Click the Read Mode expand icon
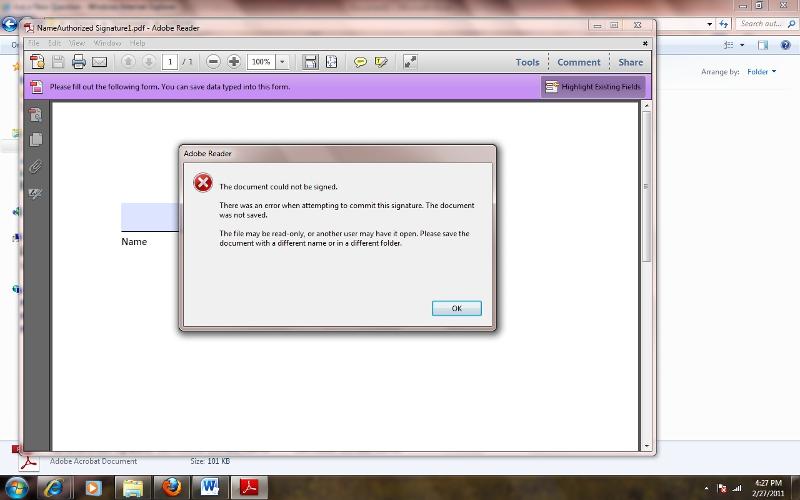Screen dimensions: 800x500 click(x=410, y=62)
